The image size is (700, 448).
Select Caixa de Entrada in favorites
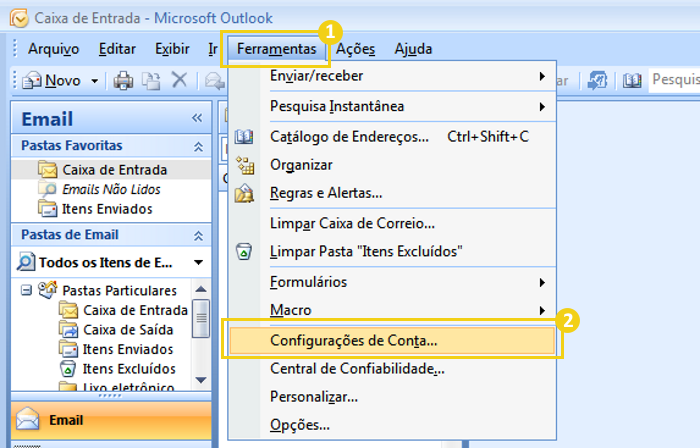click(x=111, y=170)
